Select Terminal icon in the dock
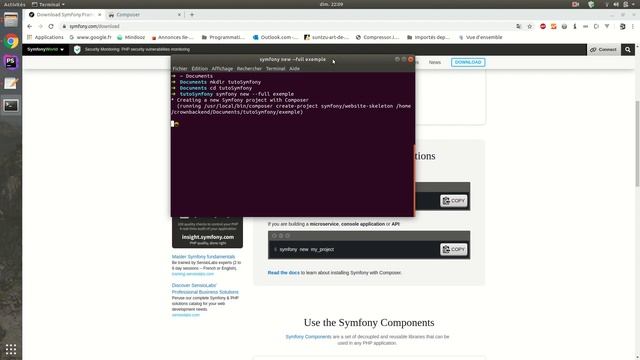Image resolution: width=640 pixels, height=360 pixels. tap(11, 106)
